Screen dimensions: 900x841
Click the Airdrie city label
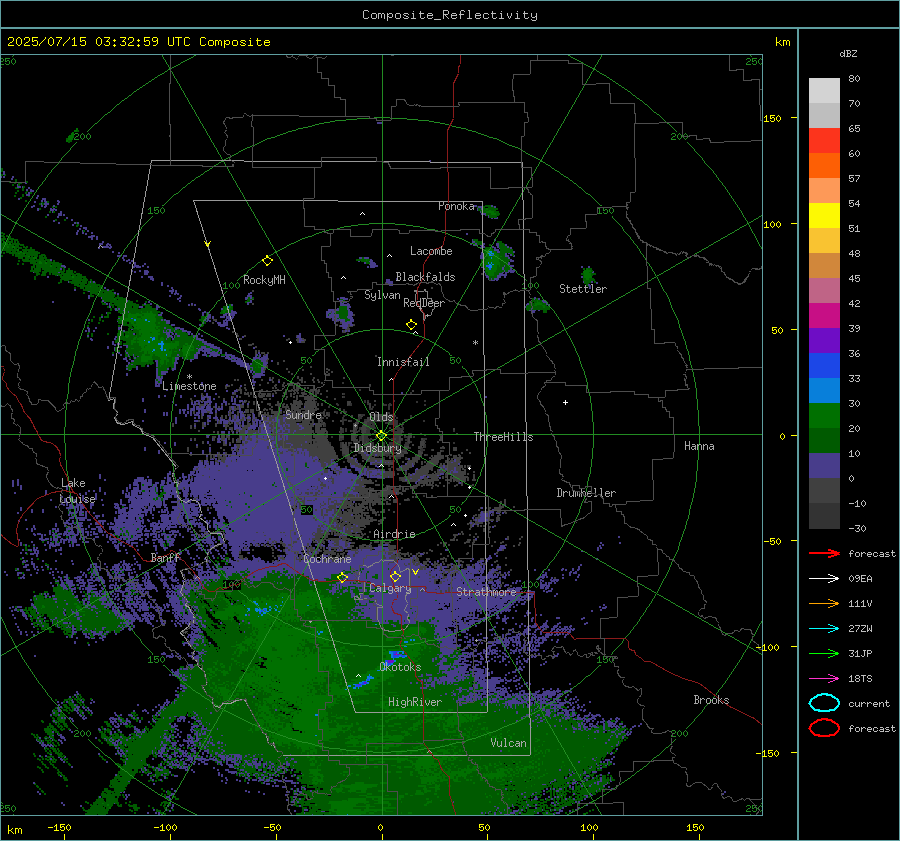(394, 534)
